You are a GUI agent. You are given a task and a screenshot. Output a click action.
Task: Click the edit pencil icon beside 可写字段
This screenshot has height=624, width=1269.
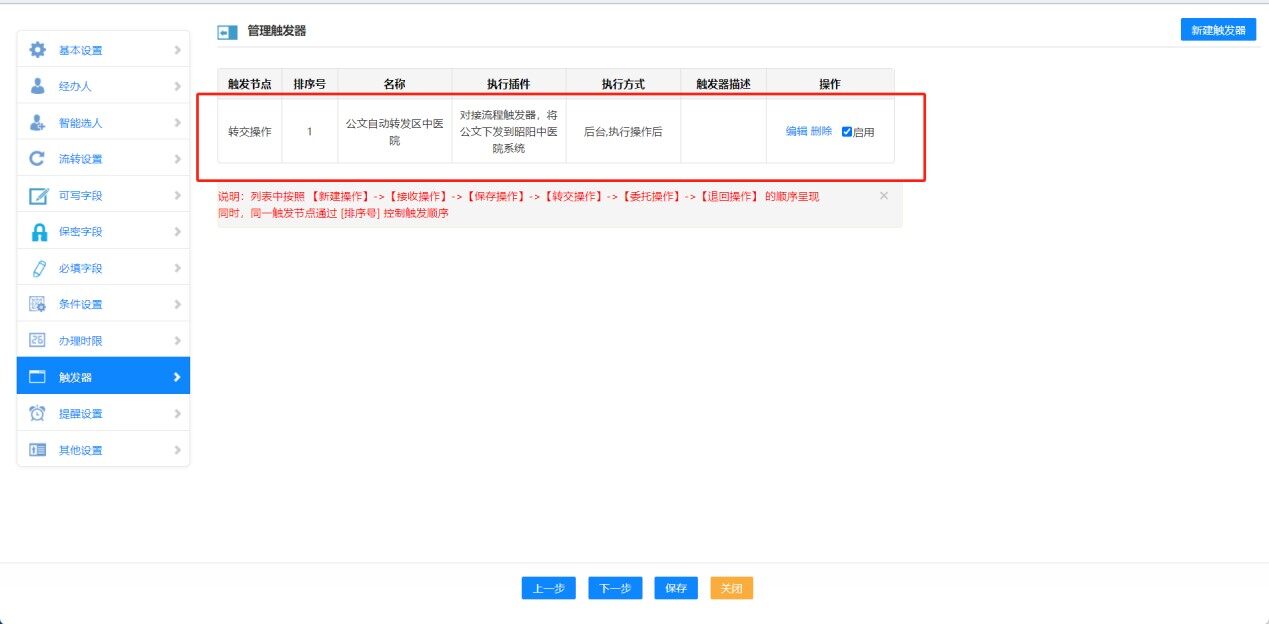[x=38, y=196]
